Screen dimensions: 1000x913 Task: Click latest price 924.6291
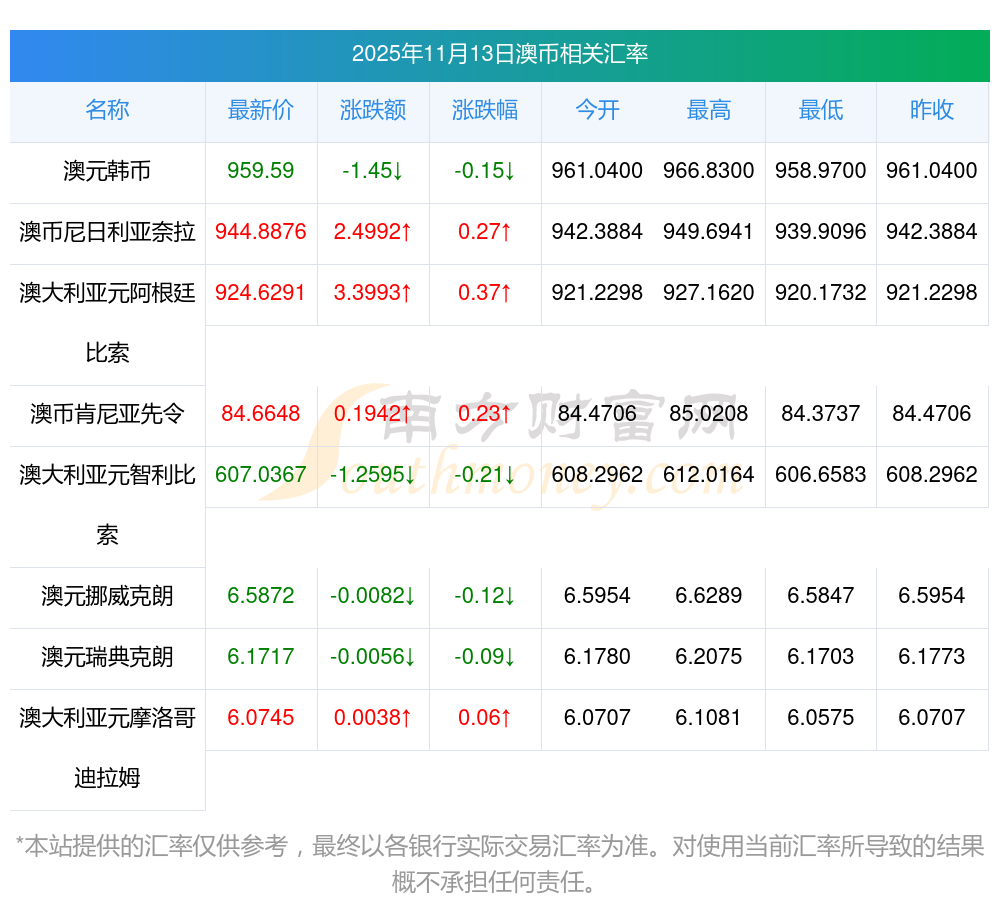tap(261, 293)
